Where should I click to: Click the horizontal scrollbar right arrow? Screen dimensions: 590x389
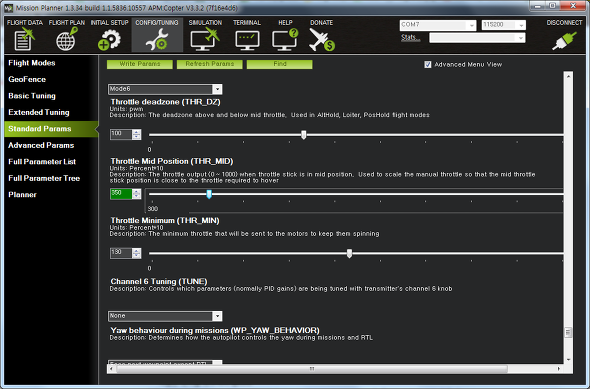pos(559,369)
